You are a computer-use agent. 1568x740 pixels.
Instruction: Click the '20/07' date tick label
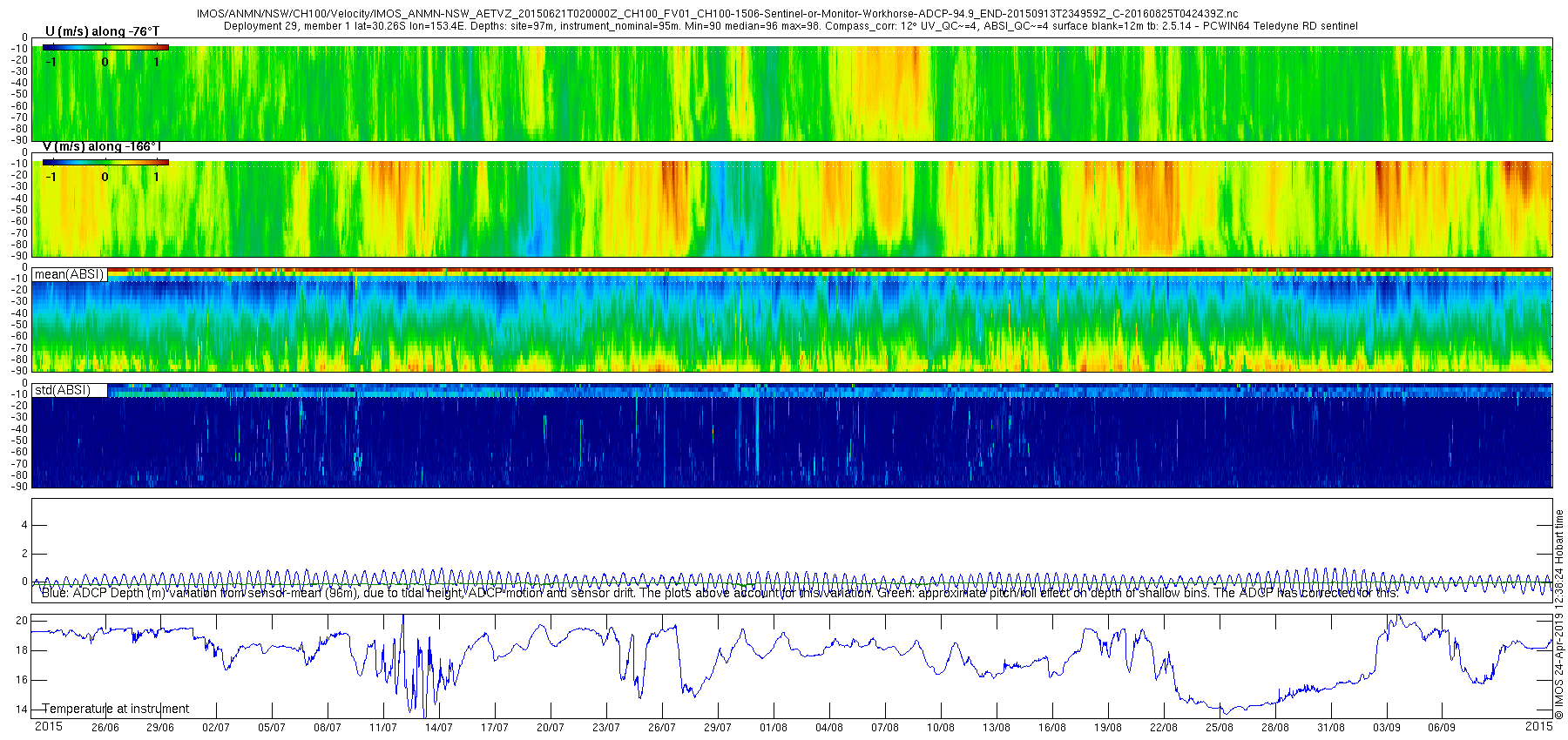551,728
